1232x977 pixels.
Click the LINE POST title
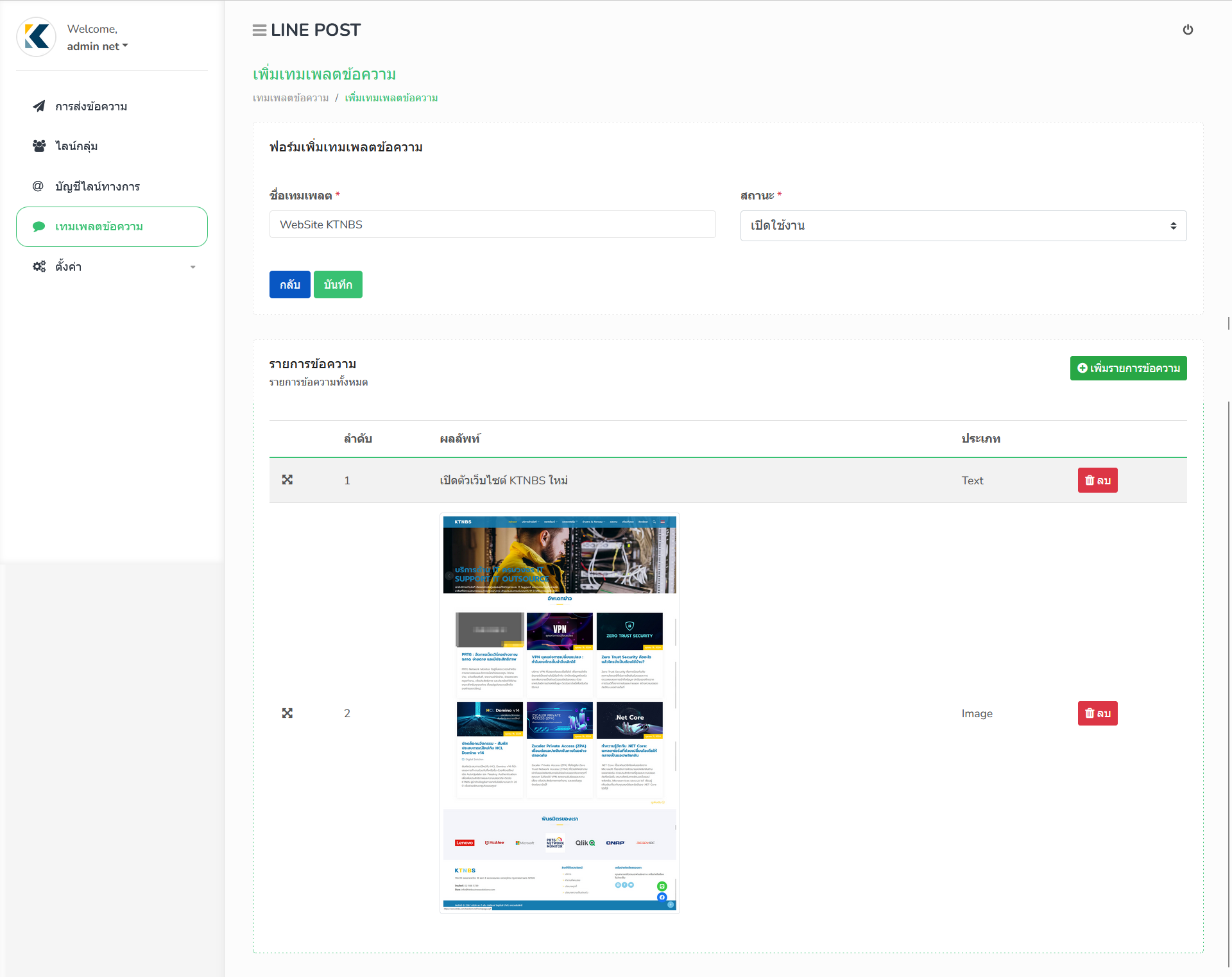click(316, 30)
